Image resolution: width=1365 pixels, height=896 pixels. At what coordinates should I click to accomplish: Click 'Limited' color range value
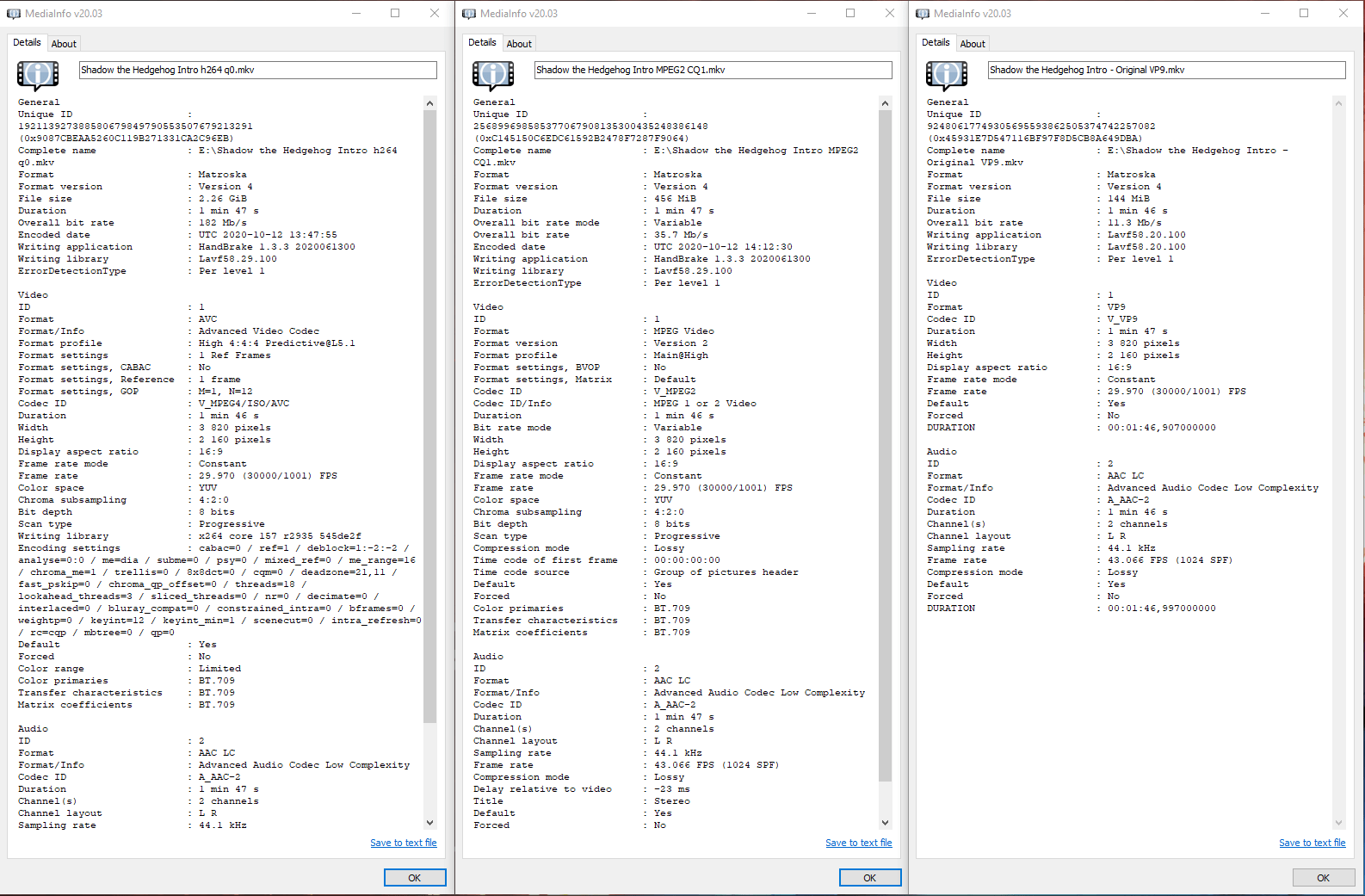click(219, 669)
